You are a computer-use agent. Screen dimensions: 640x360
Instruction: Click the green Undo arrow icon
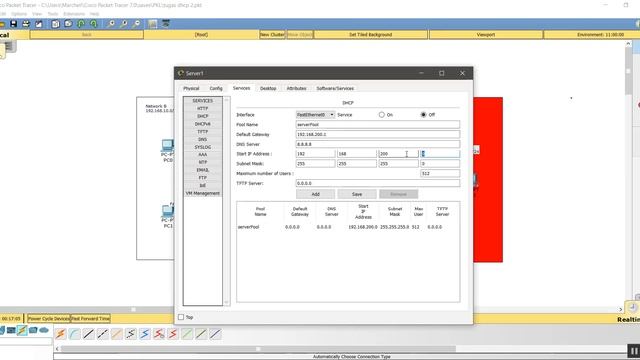(81, 24)
